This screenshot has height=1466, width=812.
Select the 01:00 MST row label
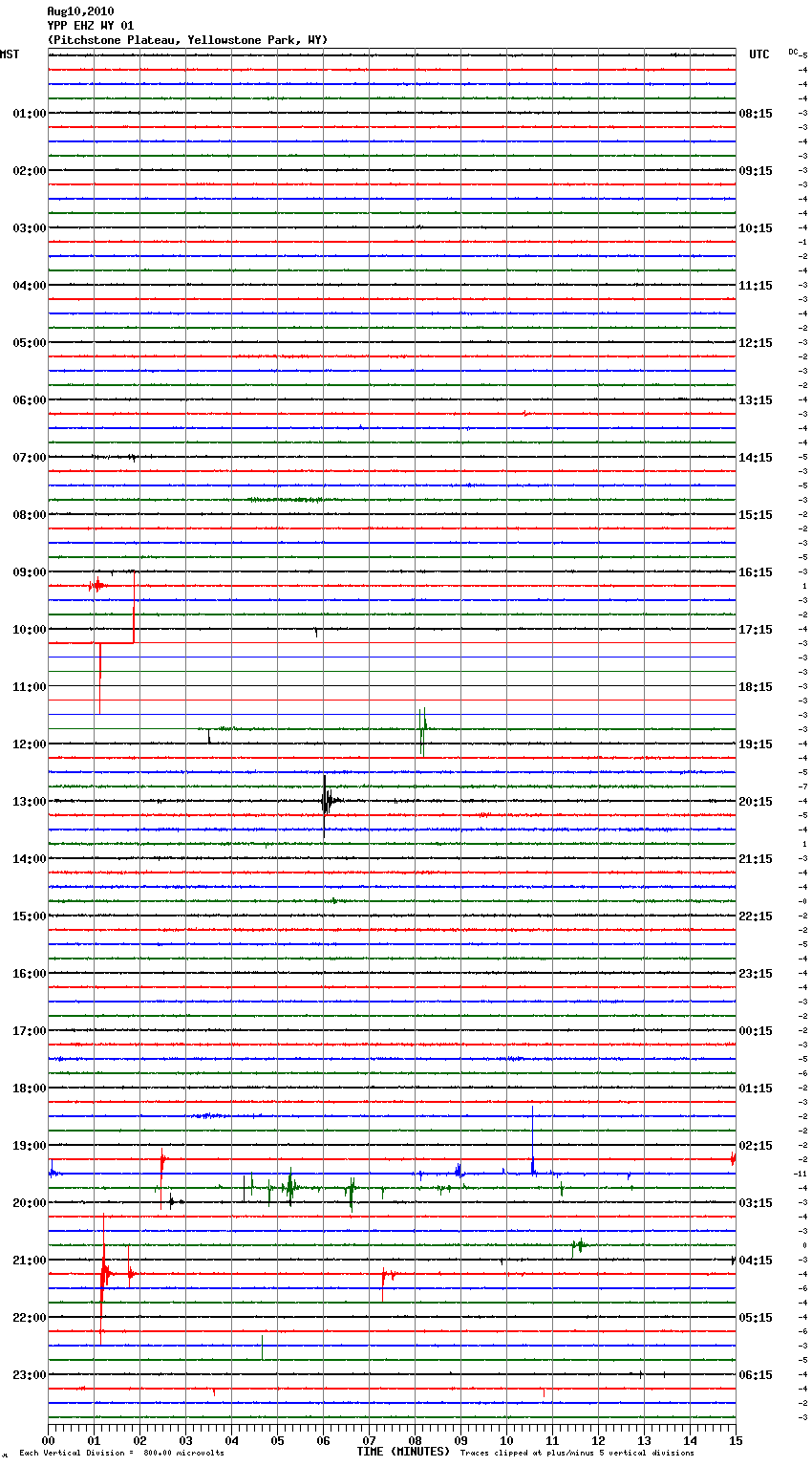pyautogui.click(x=30, y=114)
